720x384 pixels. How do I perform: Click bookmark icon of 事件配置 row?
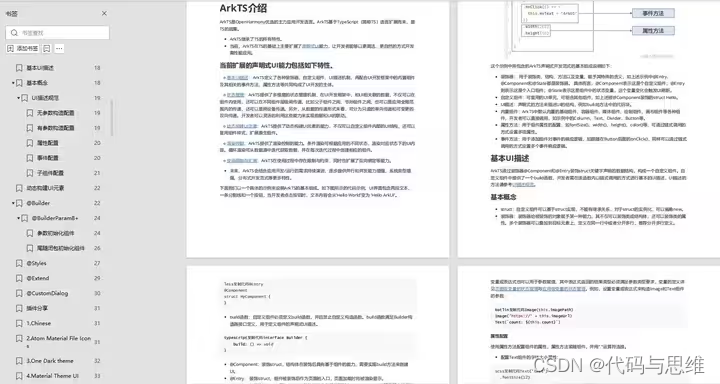[x=30, y=158]
